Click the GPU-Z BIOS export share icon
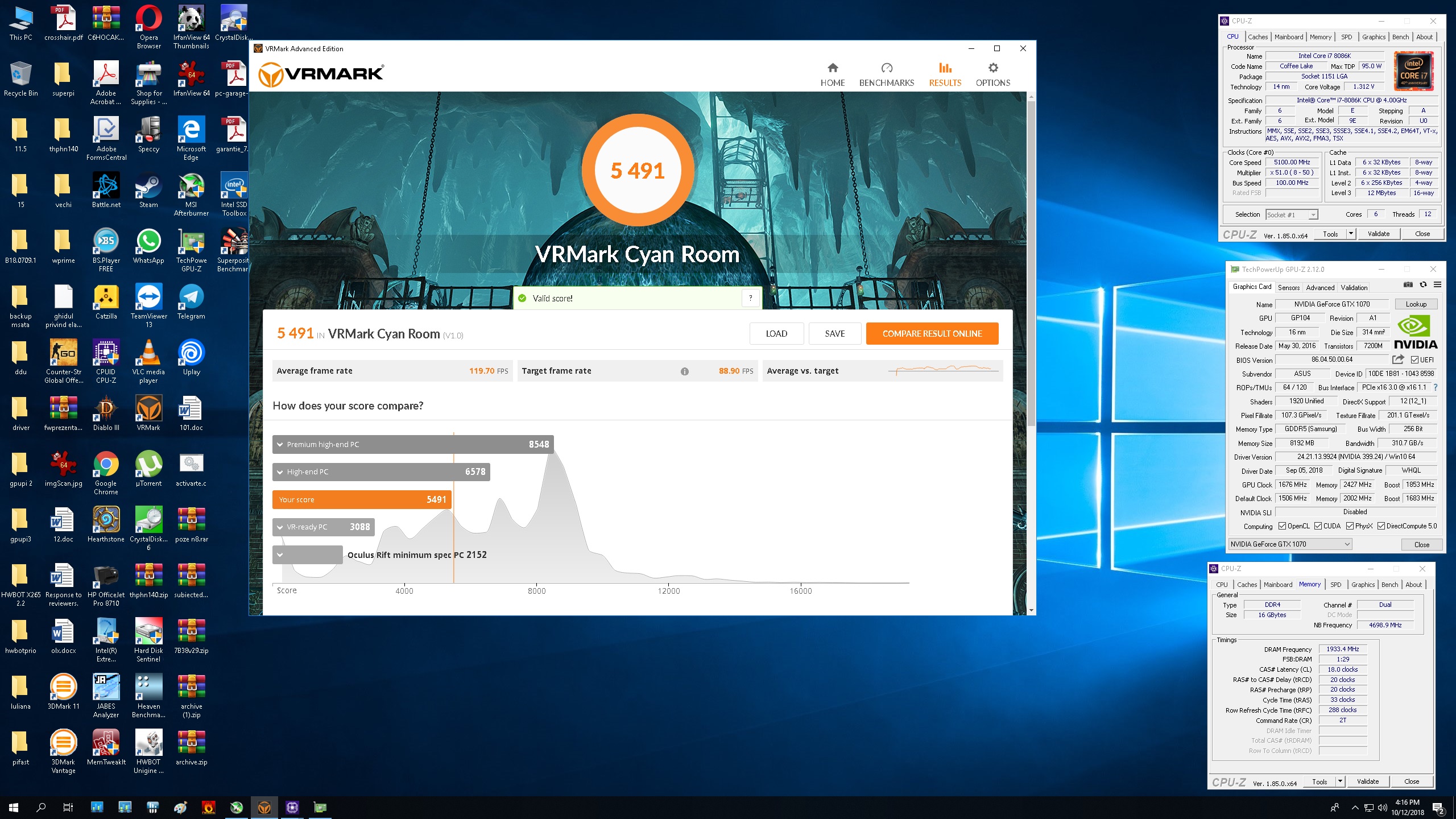 pyautogui.click(x=1398, y=359)
